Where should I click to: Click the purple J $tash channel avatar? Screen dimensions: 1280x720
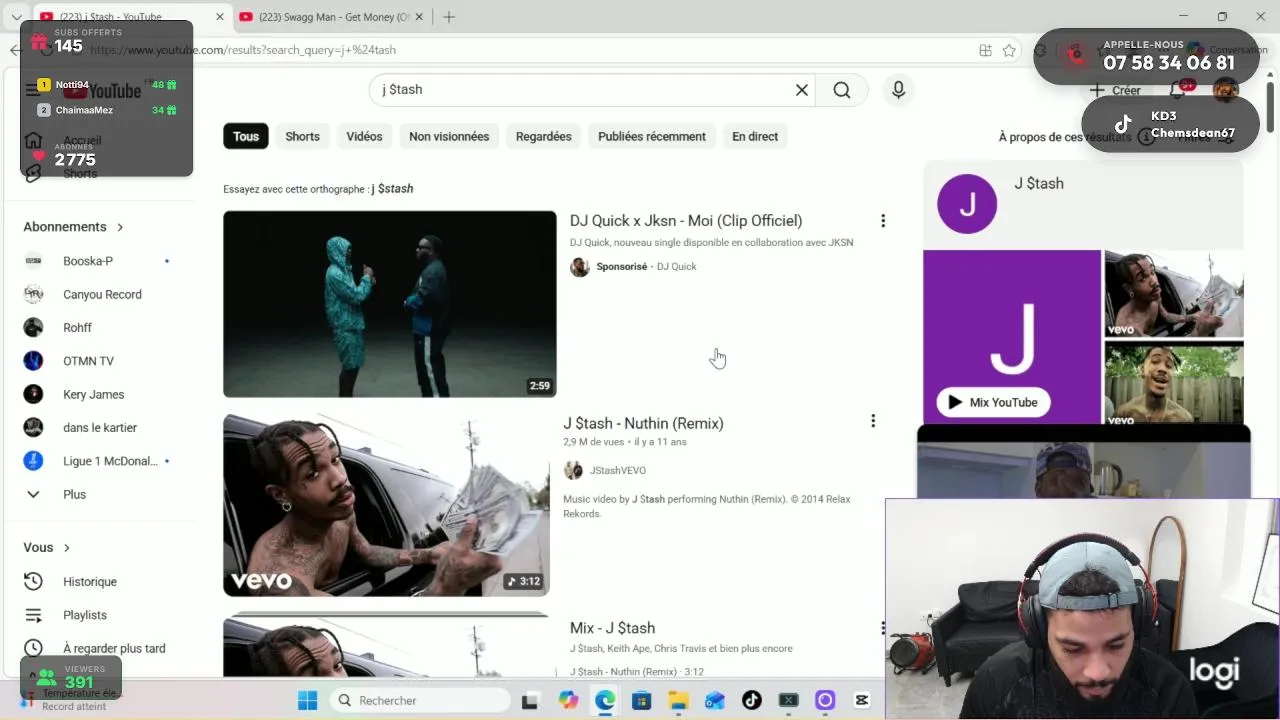967,204
